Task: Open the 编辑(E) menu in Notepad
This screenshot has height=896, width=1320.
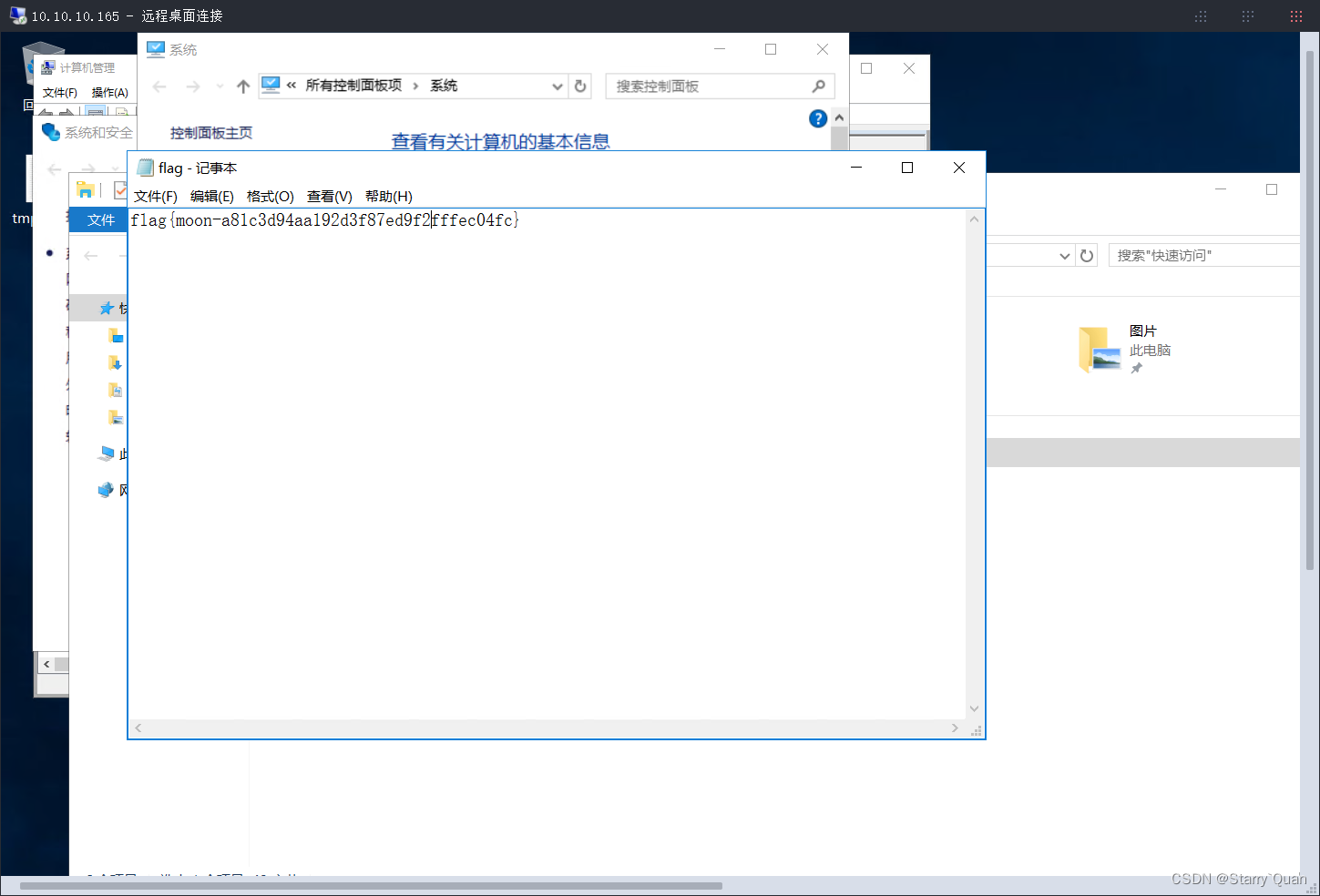Action: tap(211, 197)
